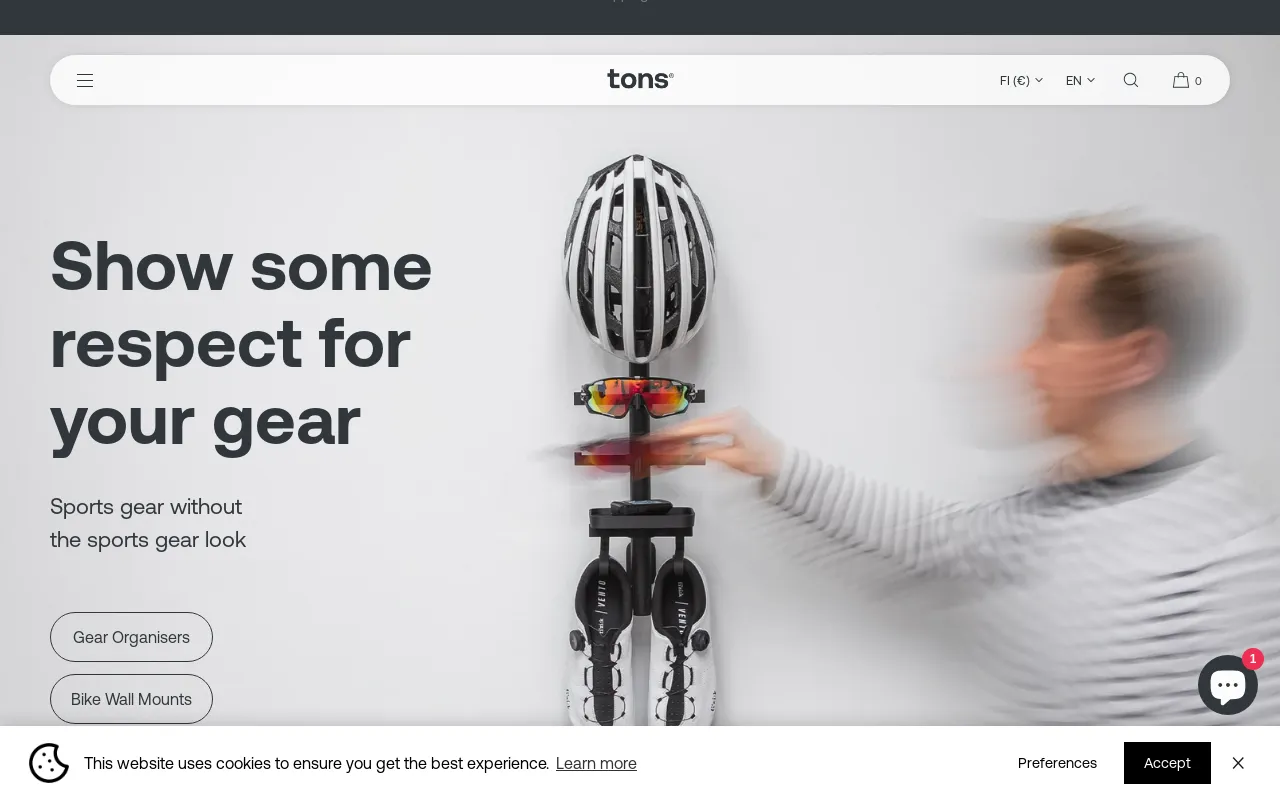Click the Bike Wall Mounts button
The width and height of the screenshot is (1280, 800).
pos(131,699)
